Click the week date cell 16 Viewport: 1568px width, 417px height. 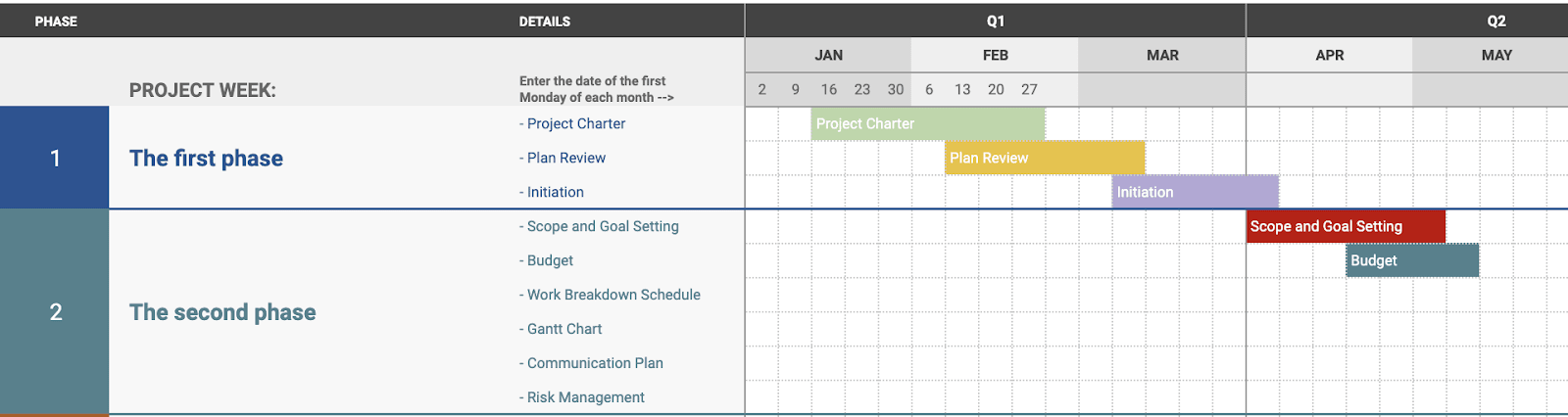click(829, 89)
